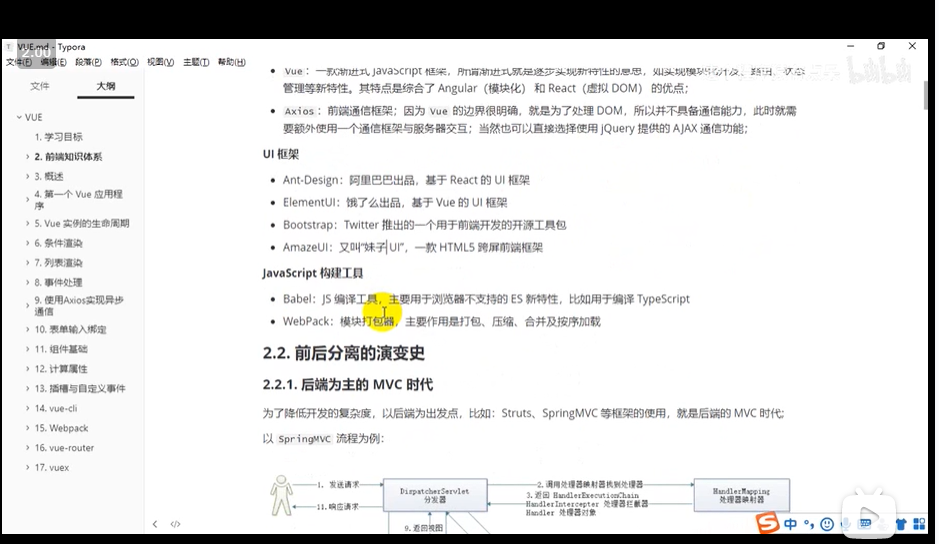The width and height of the screenshot is (939, 544).
Task: Open the IME toolbox grid icon
Action: point(919,525)
